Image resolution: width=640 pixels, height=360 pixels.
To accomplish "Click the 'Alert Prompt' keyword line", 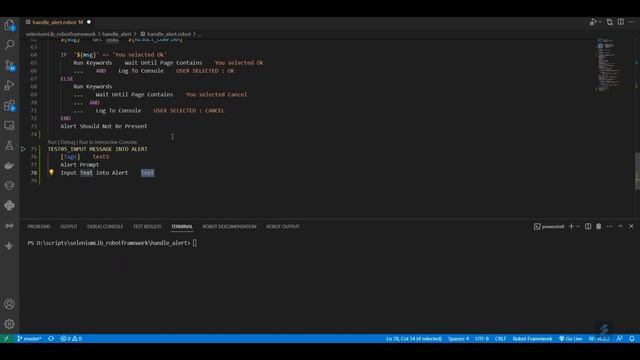I will tap(80, 164).
